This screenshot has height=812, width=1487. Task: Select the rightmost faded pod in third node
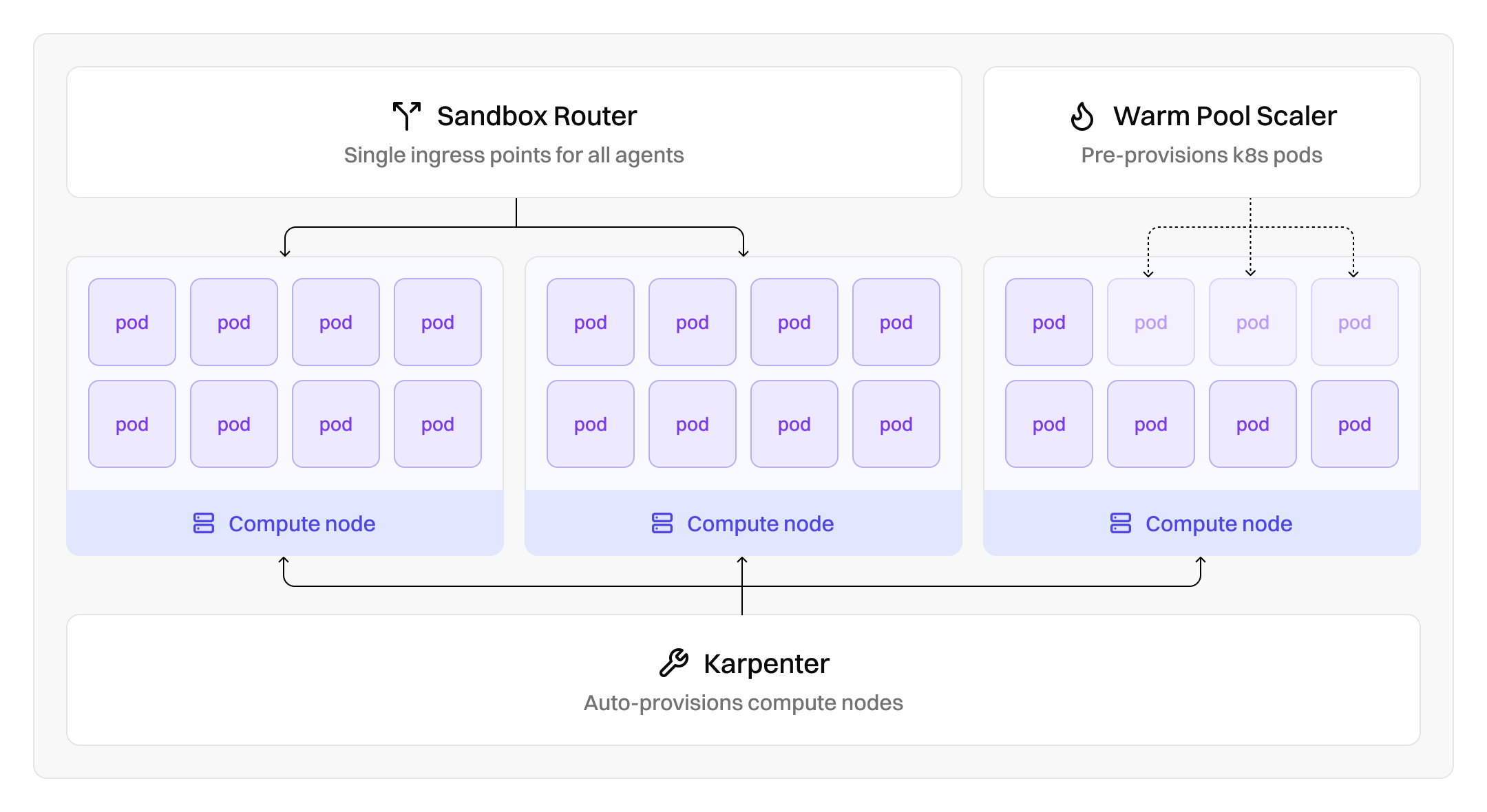coord(1354,322)
